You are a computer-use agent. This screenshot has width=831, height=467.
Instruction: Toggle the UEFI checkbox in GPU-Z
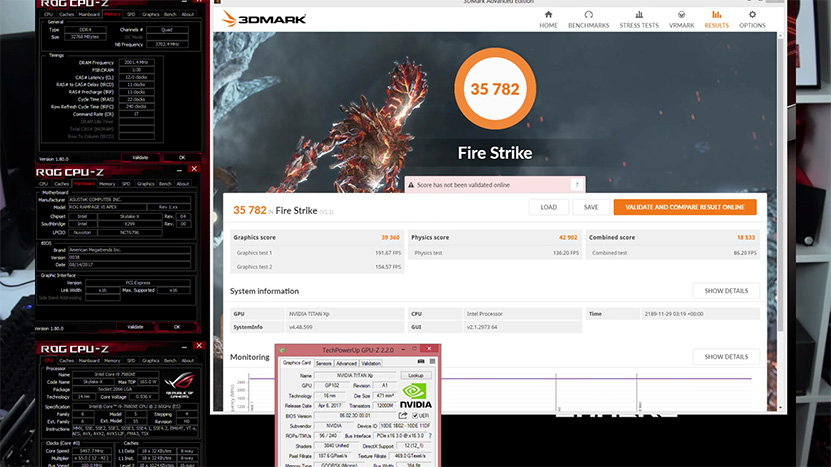tap(415, 416)
